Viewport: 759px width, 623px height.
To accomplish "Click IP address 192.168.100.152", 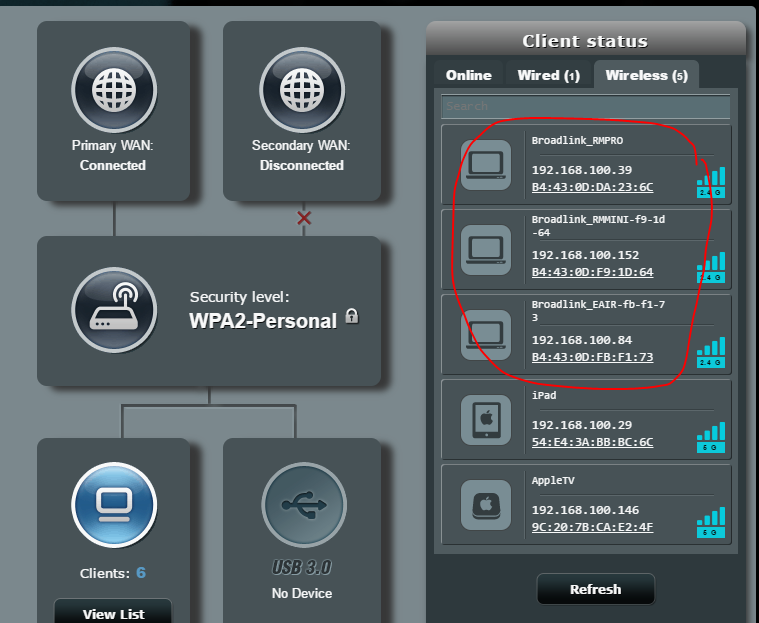I will coord(585,255).
